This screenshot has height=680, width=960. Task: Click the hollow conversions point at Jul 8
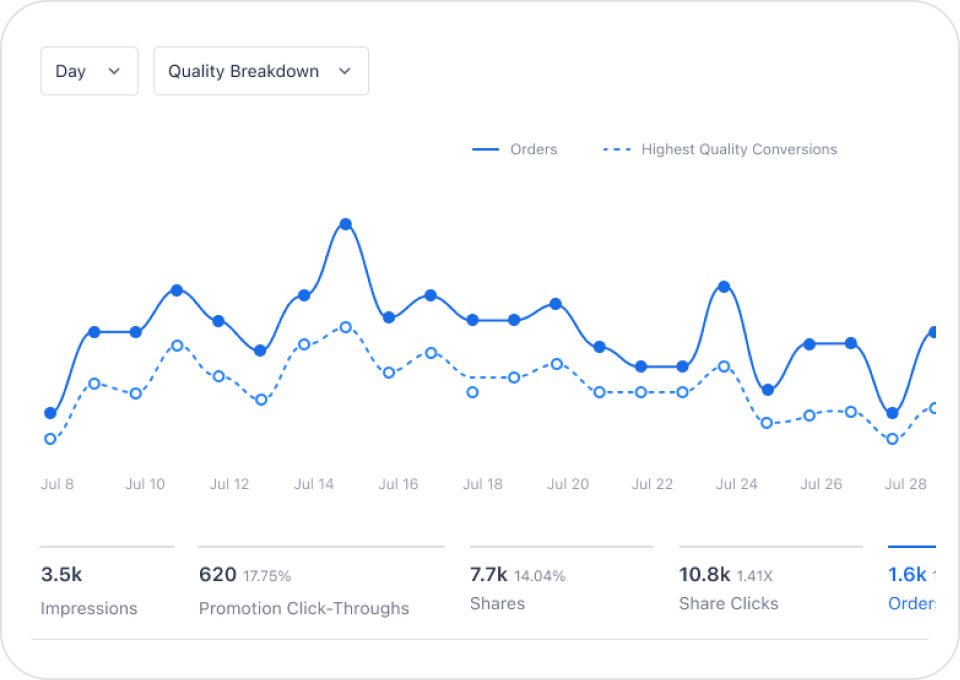[x=50, y=439]
